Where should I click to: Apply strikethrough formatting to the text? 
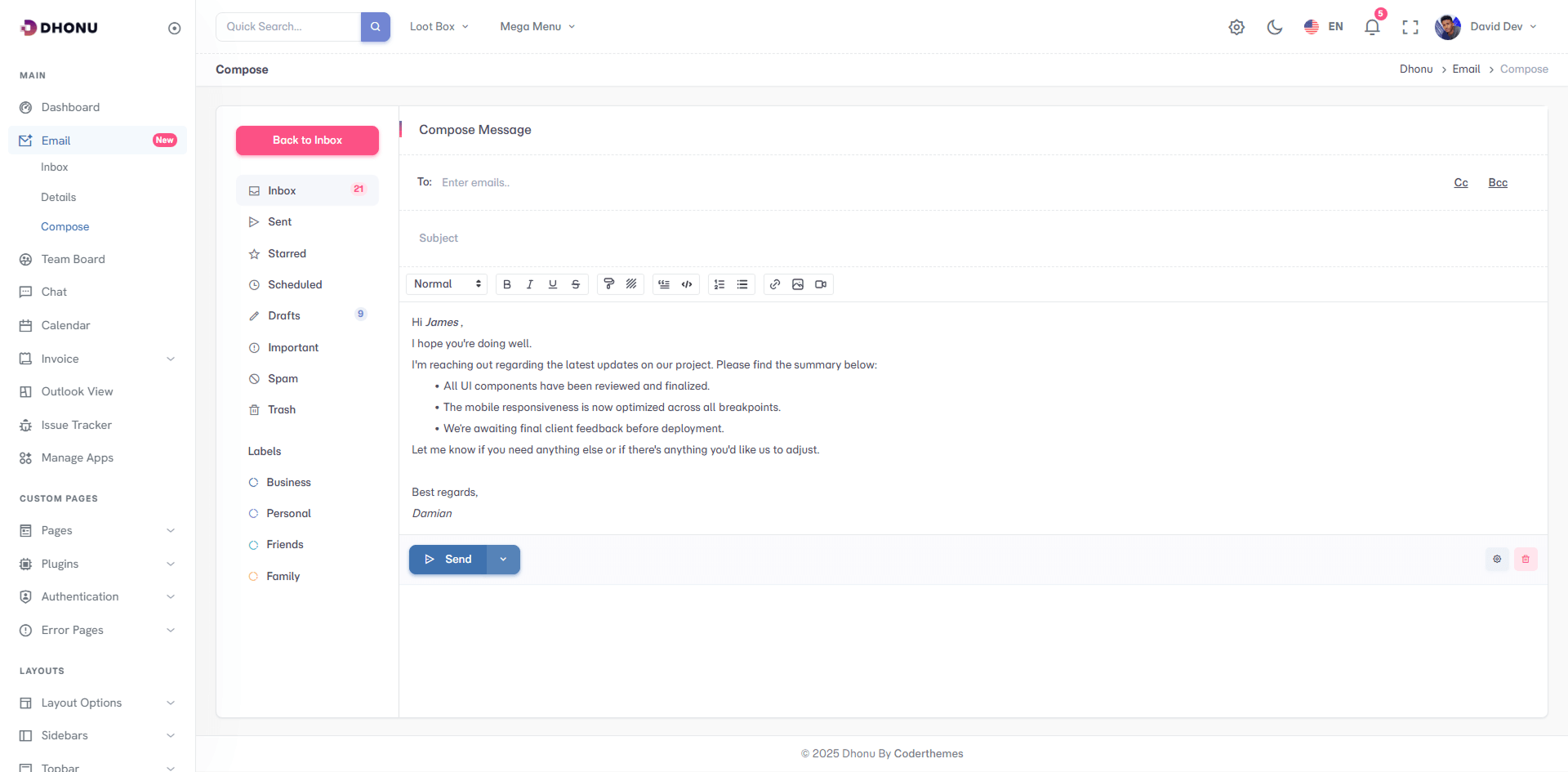[576, 284]
